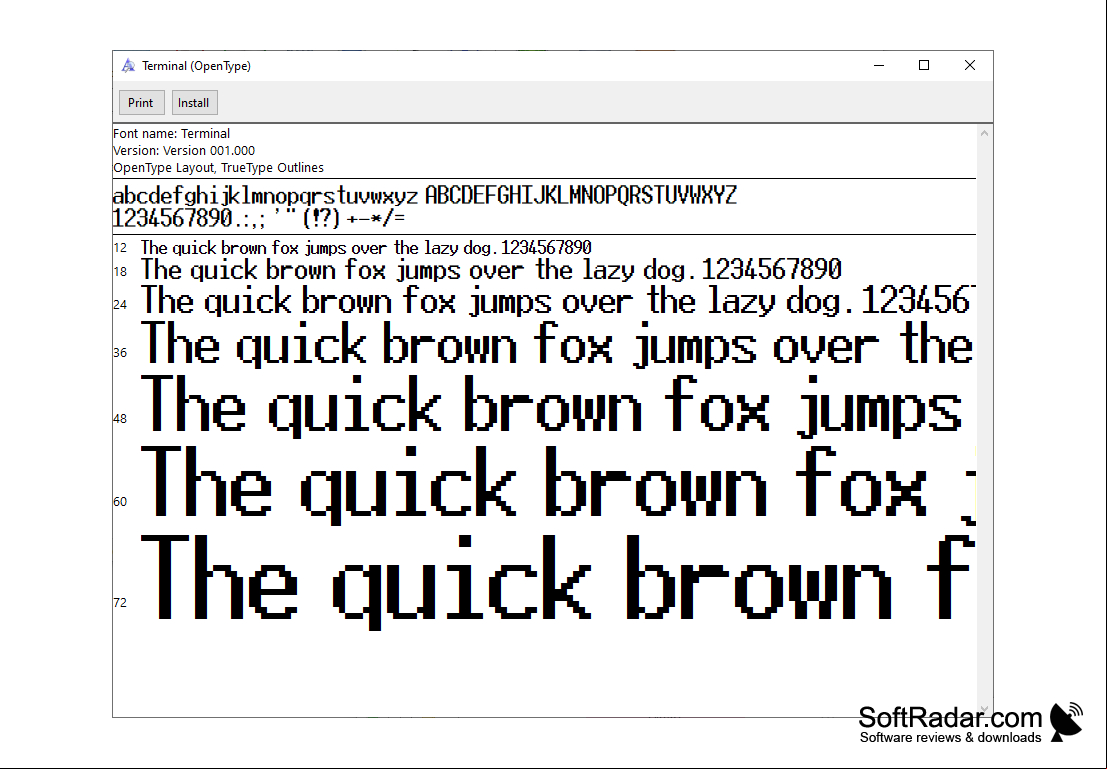Click the size 72 sample sentence
The height and width of the screenshot is (769, 1107).
tap(558, 583)
